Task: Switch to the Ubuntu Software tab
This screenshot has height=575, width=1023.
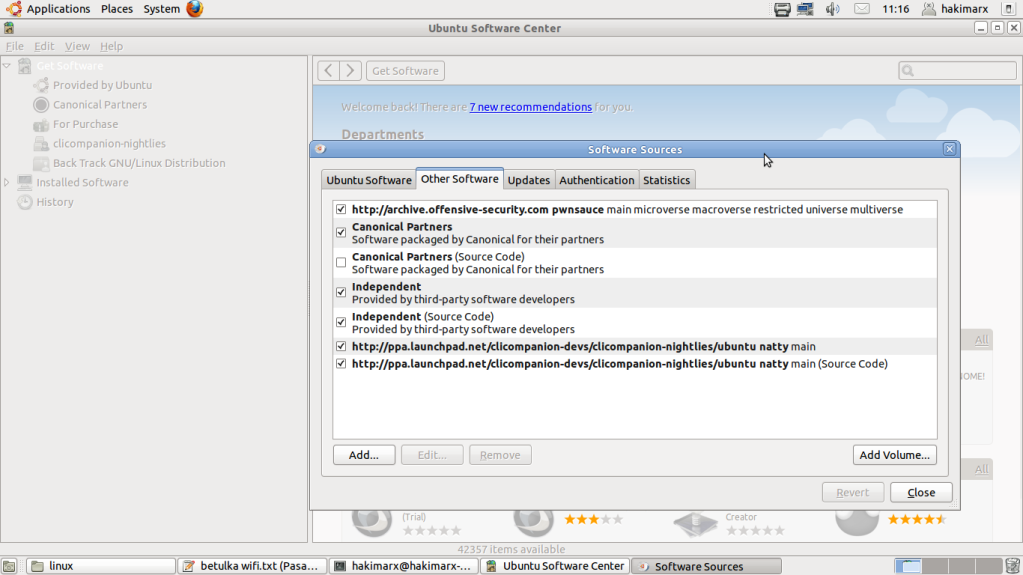Action: click(369, 180)
